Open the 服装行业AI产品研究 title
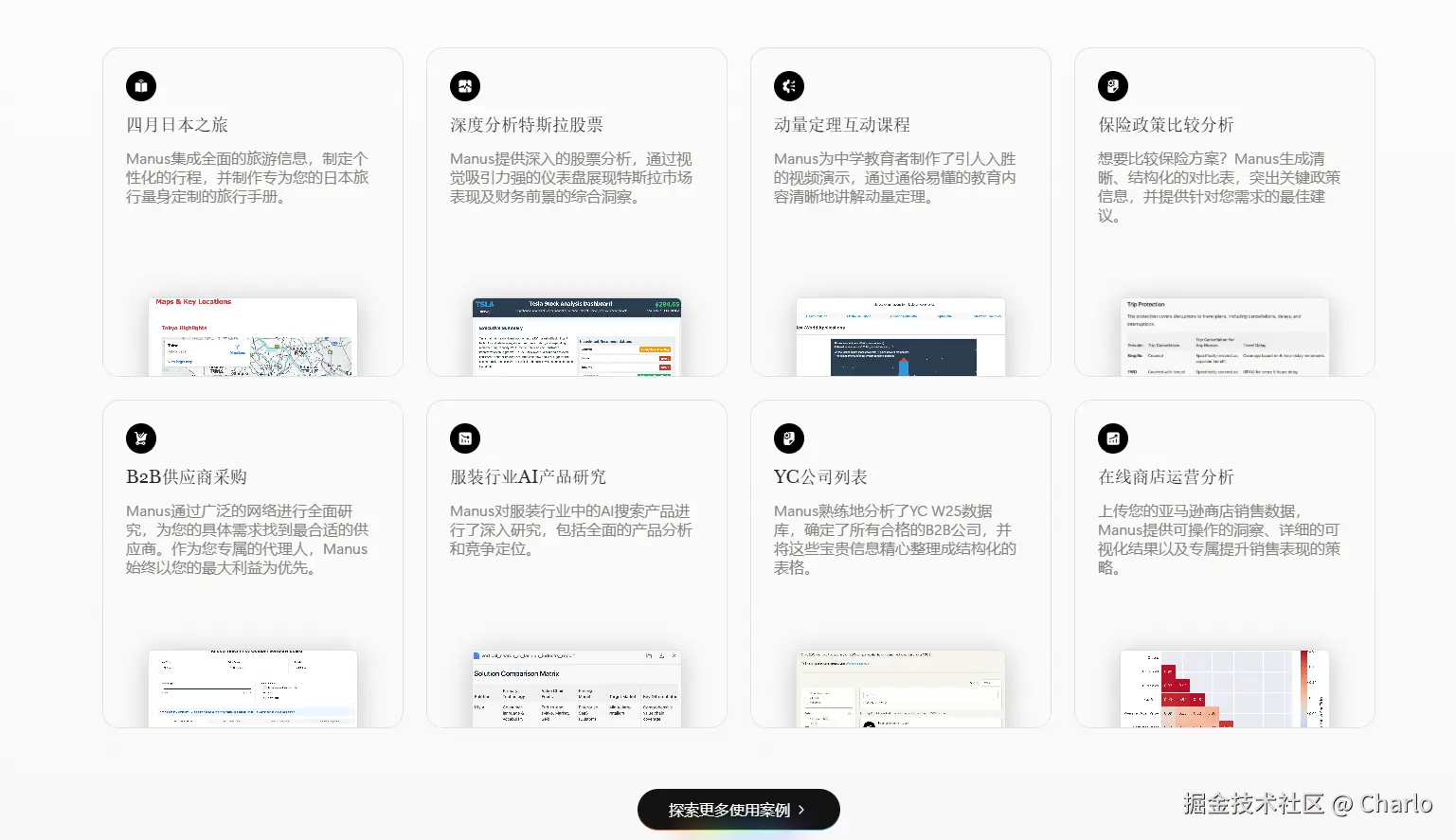The width and height of the screenshot is (1456, 840). click(x=528, y=477)
